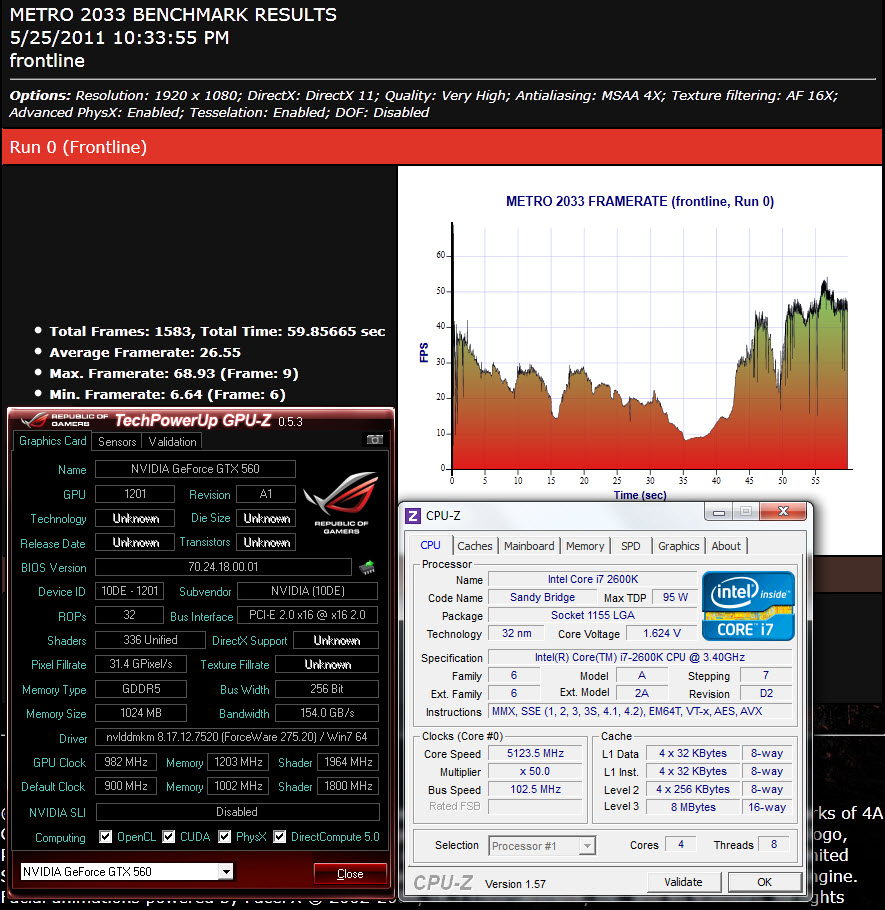This screenshot has width=885, height=910.
Task: Click the Instructions value MMX, SSE list
Action: pos(640,711)
